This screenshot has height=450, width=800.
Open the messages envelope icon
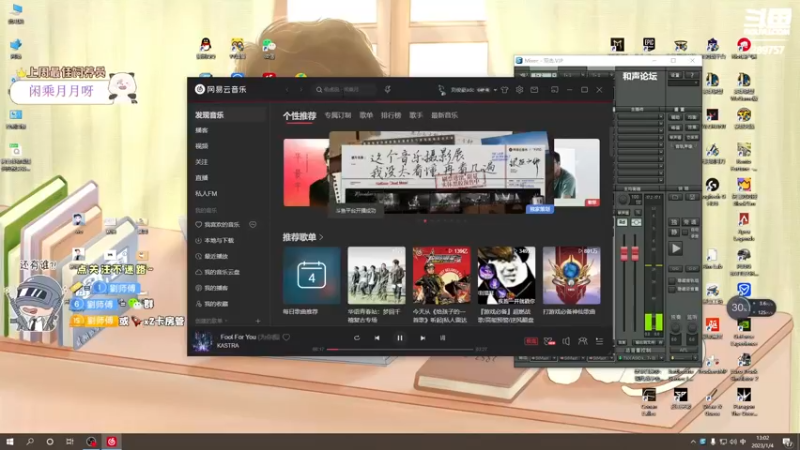(534, 90)
